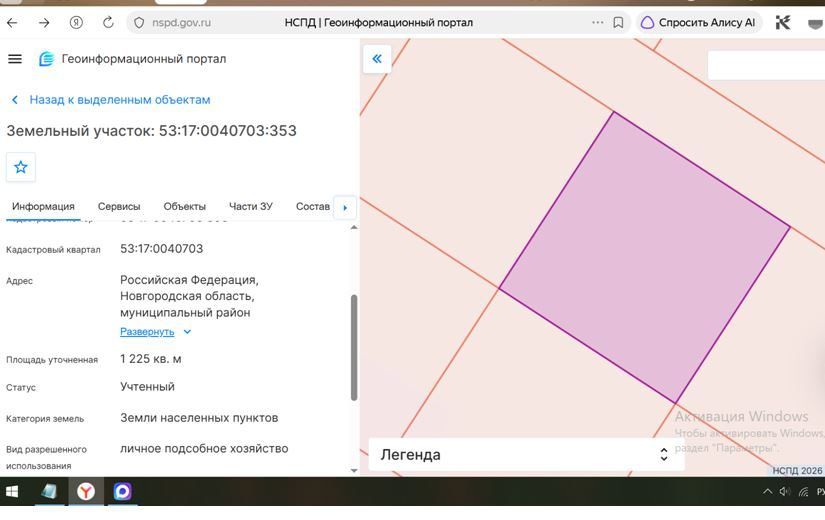Select the status value Учтенный
825x520 pixels.
click(x=147, y=386)
